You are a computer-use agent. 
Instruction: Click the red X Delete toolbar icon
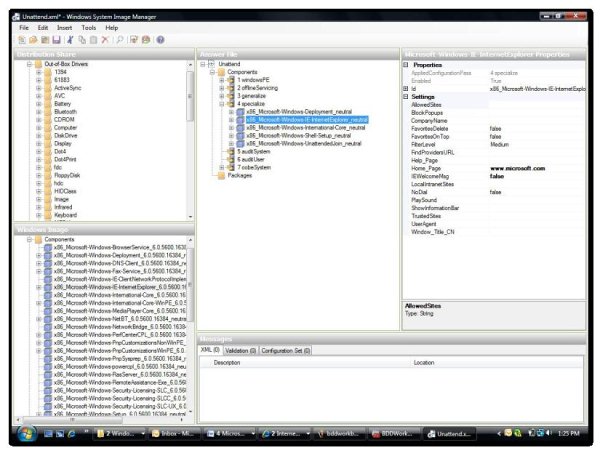(x=105, y=40)
